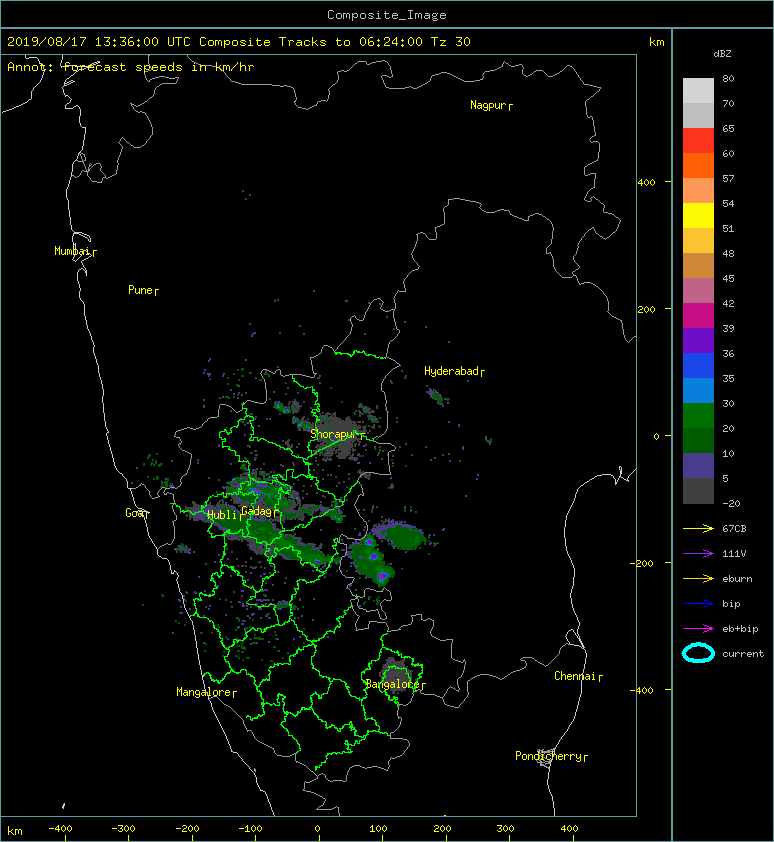
Task: Click the blue bip arrow in legend
Action: coord(698,604)
